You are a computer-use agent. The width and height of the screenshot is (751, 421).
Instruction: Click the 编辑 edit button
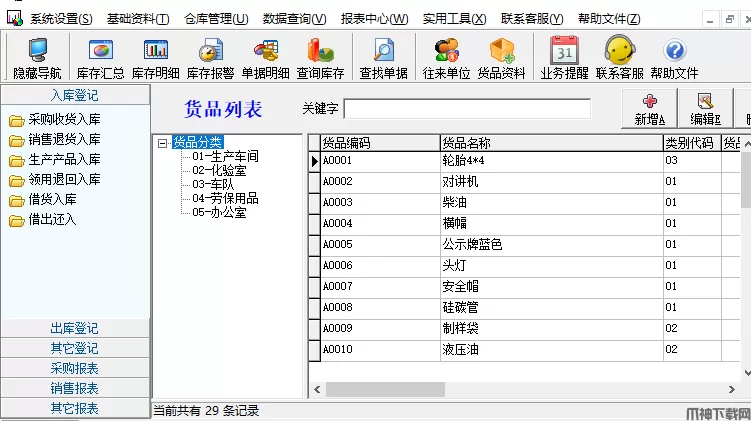704,108
